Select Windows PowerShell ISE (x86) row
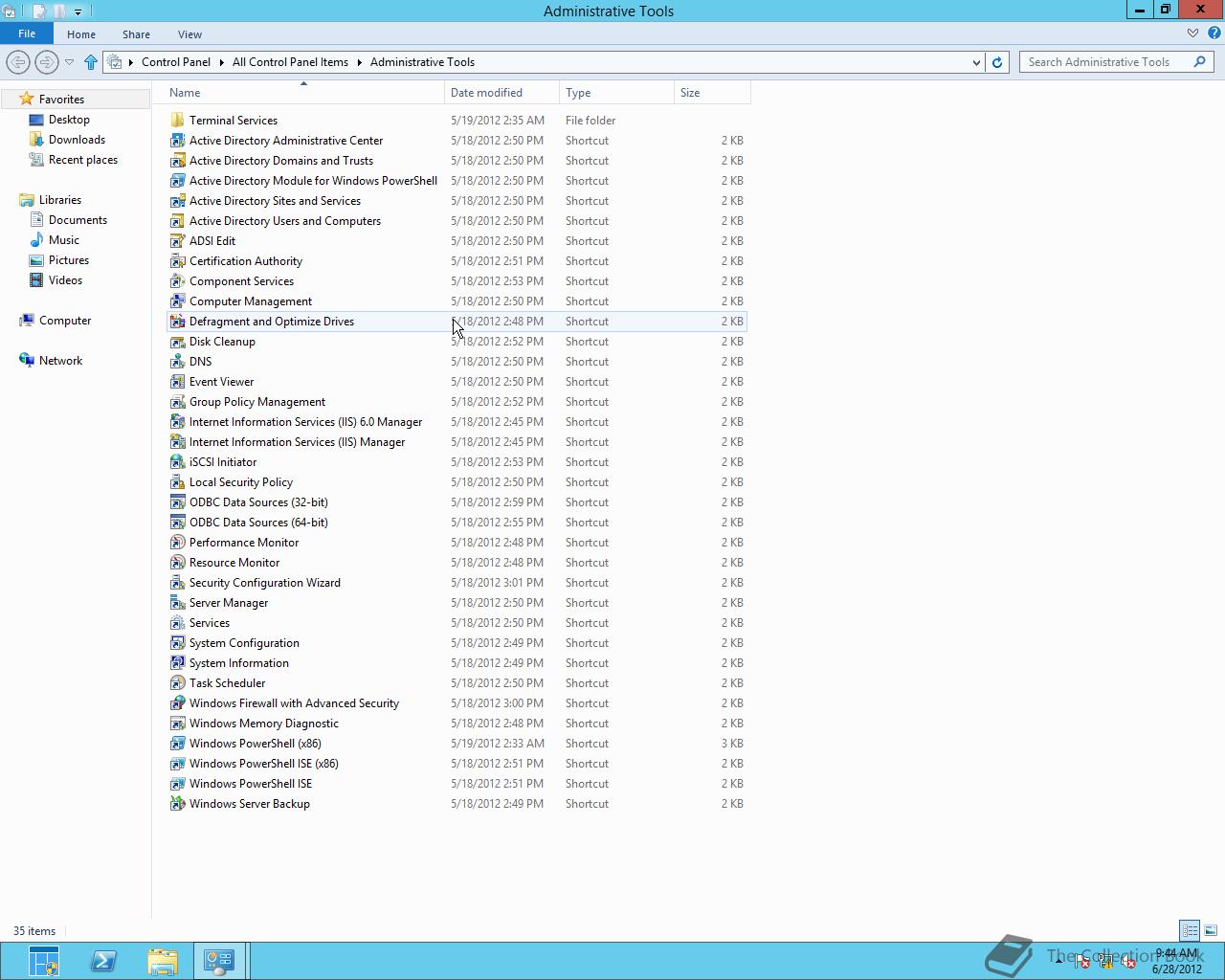 coord(457,764)
